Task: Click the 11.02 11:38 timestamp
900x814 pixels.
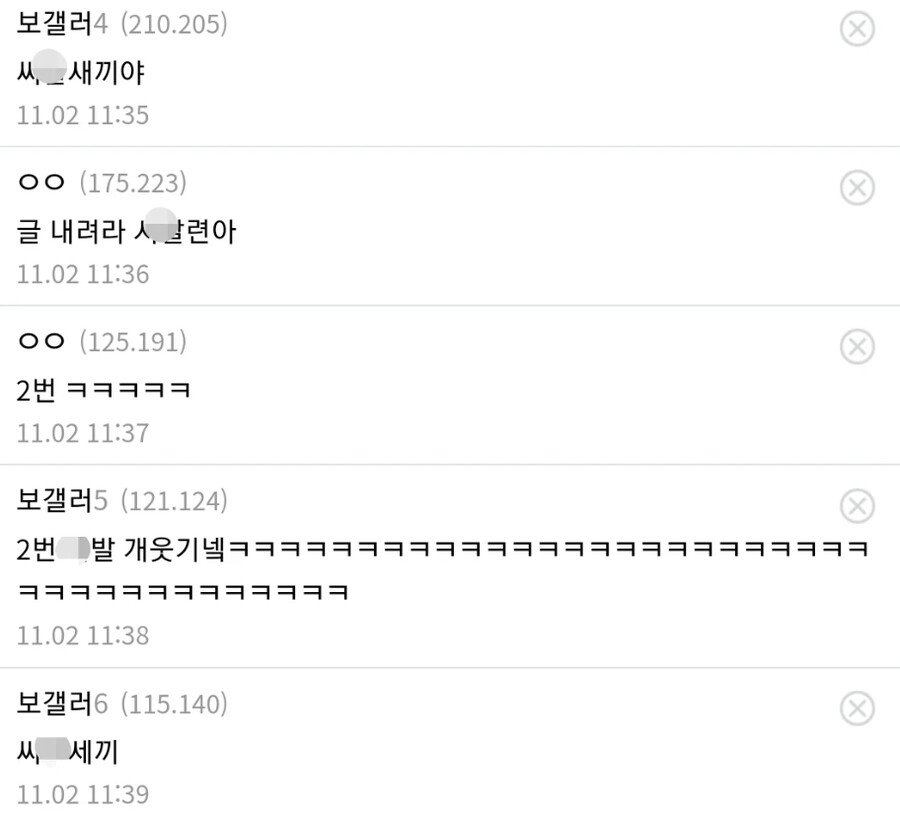Action: [83, 635]
